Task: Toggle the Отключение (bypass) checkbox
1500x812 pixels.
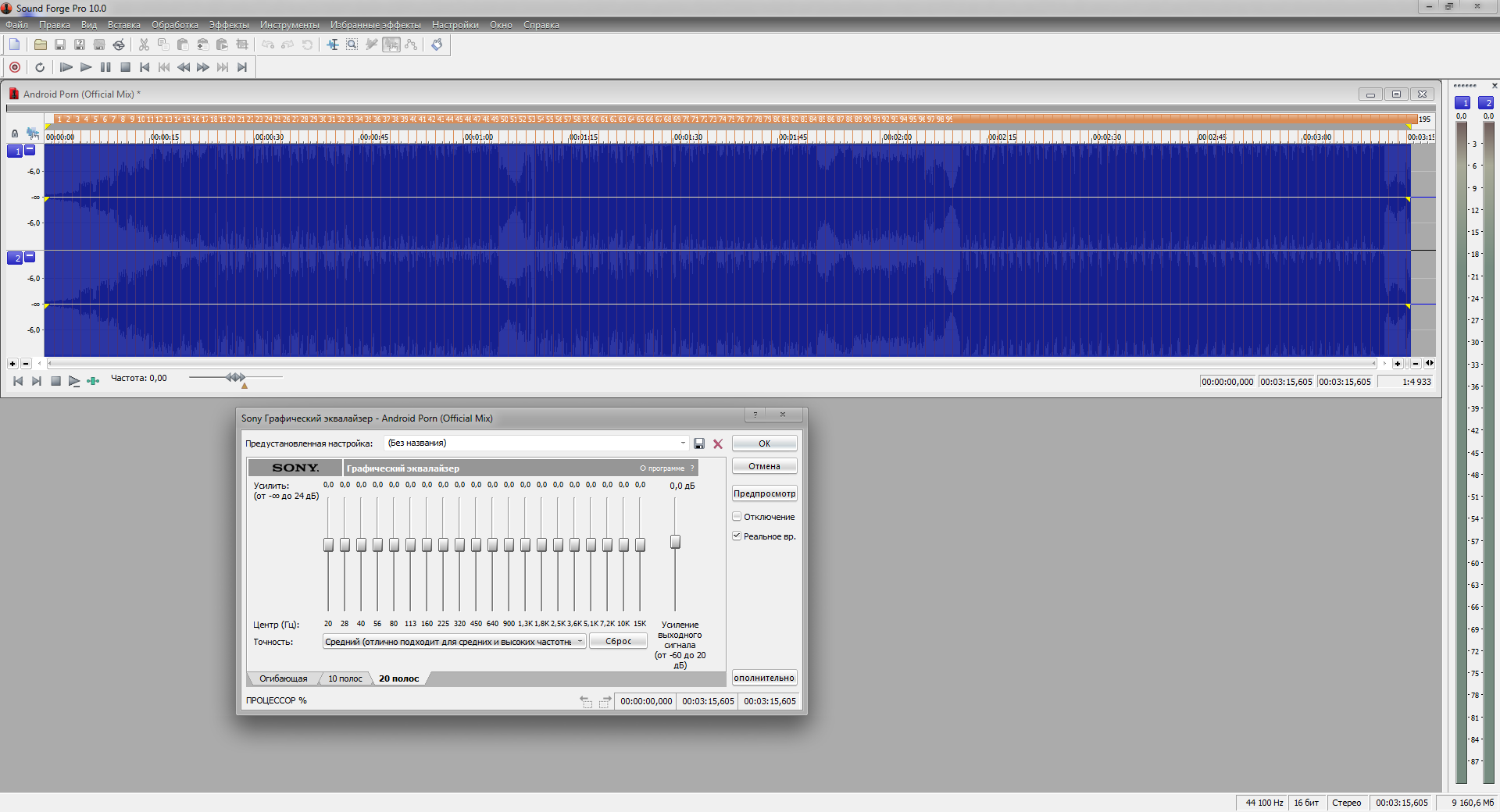Action: click(x=737, y=516)
